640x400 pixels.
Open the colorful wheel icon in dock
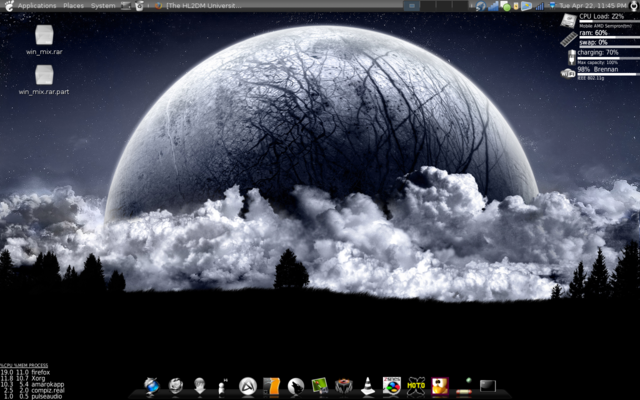[x=392, y=386]
